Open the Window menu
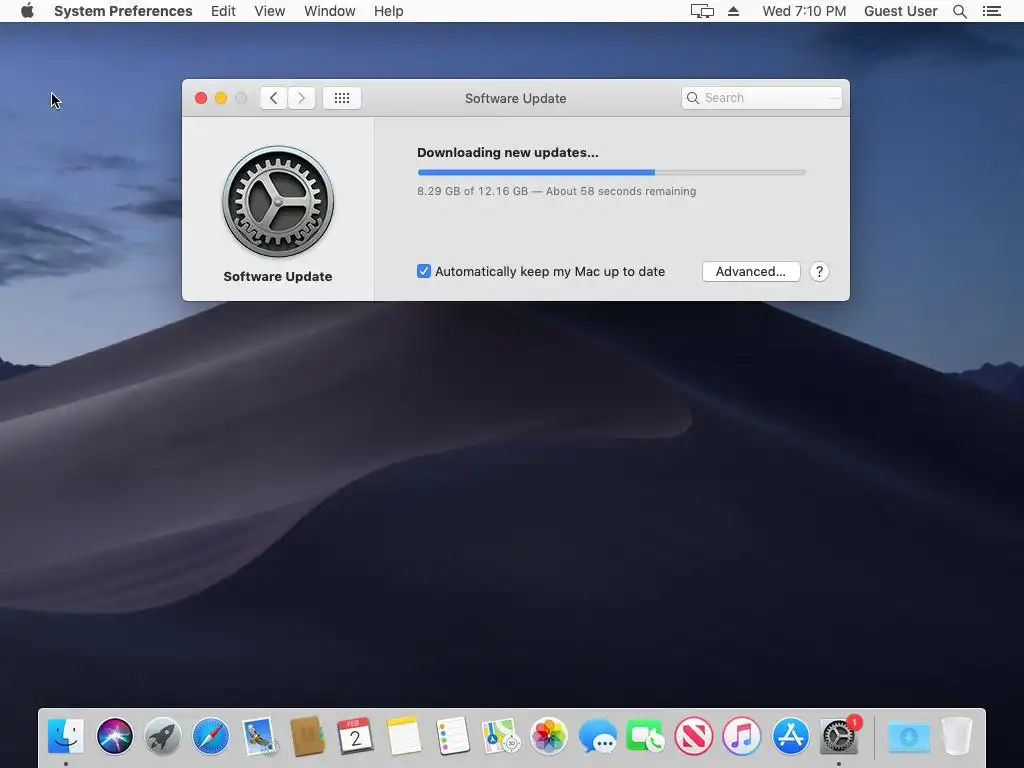Image resolution: width=1024 pixels, height=768 pixels. [x=330, y=11]
